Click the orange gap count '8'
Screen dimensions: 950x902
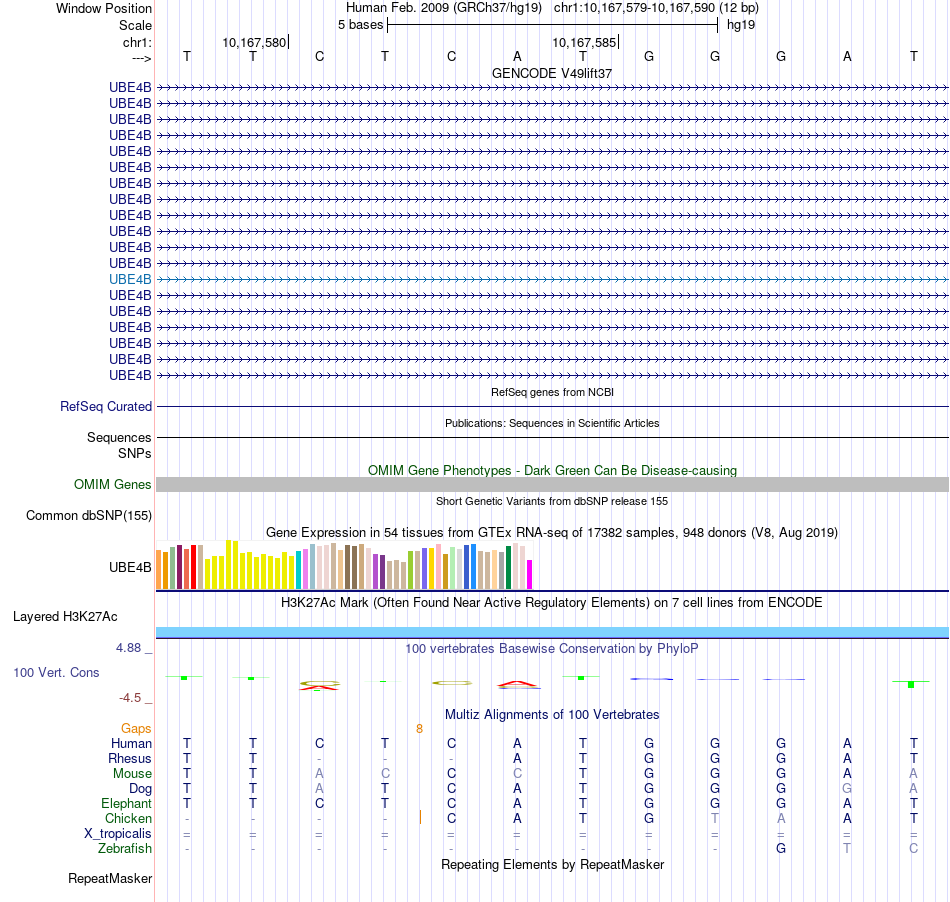click(x=419, y=729)
